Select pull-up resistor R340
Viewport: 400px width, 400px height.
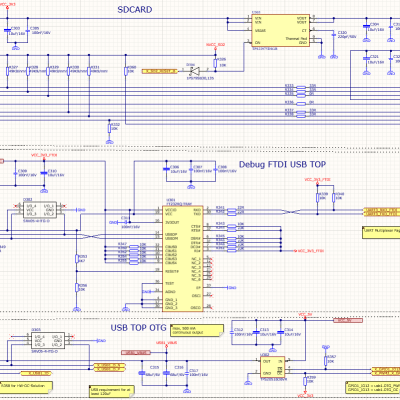coord(334,197)
